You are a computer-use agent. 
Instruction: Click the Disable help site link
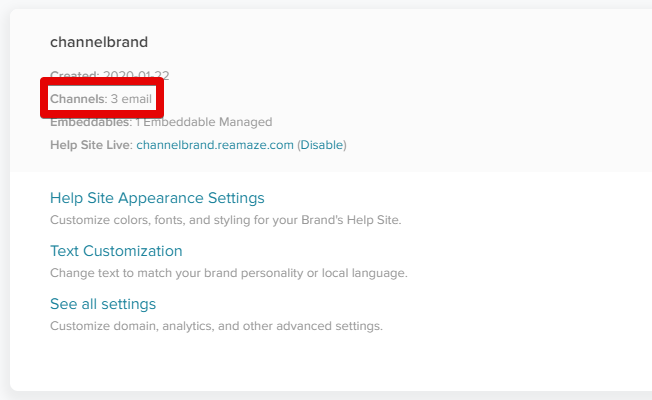coord(322,145)
